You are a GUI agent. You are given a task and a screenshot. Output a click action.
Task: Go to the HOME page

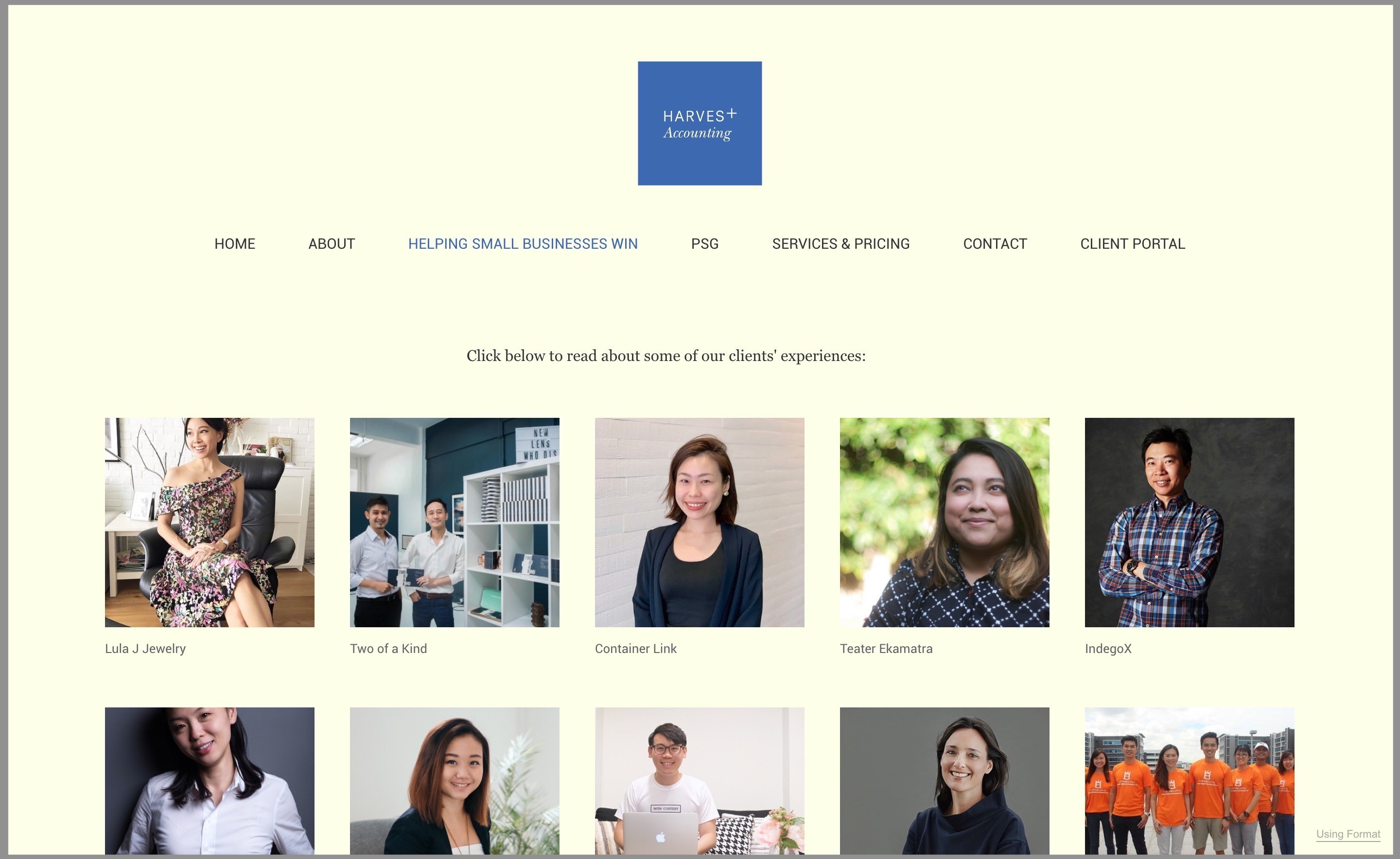235,244
